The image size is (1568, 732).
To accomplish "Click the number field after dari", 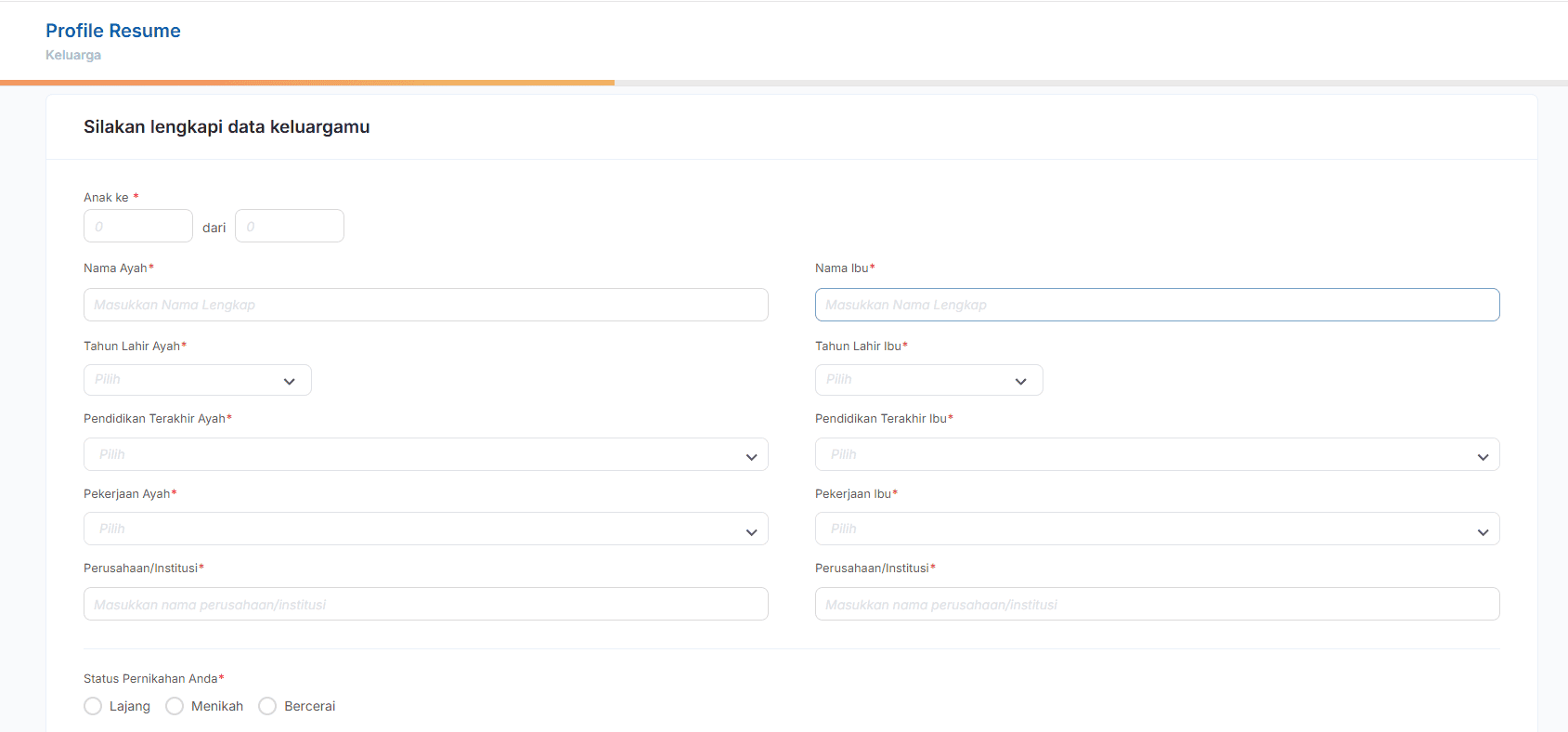I will (289, 226).
